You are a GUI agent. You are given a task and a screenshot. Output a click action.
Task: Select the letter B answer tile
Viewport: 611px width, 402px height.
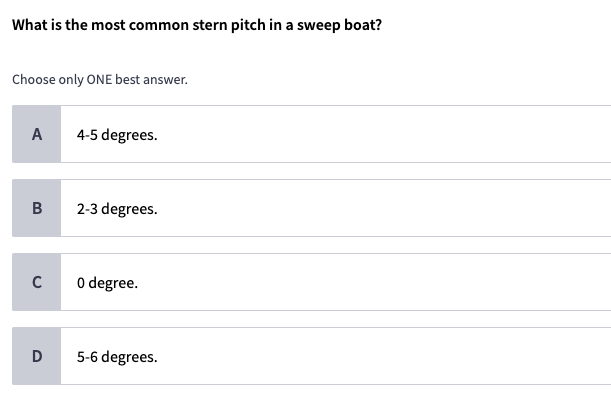(x=37, y=208)
